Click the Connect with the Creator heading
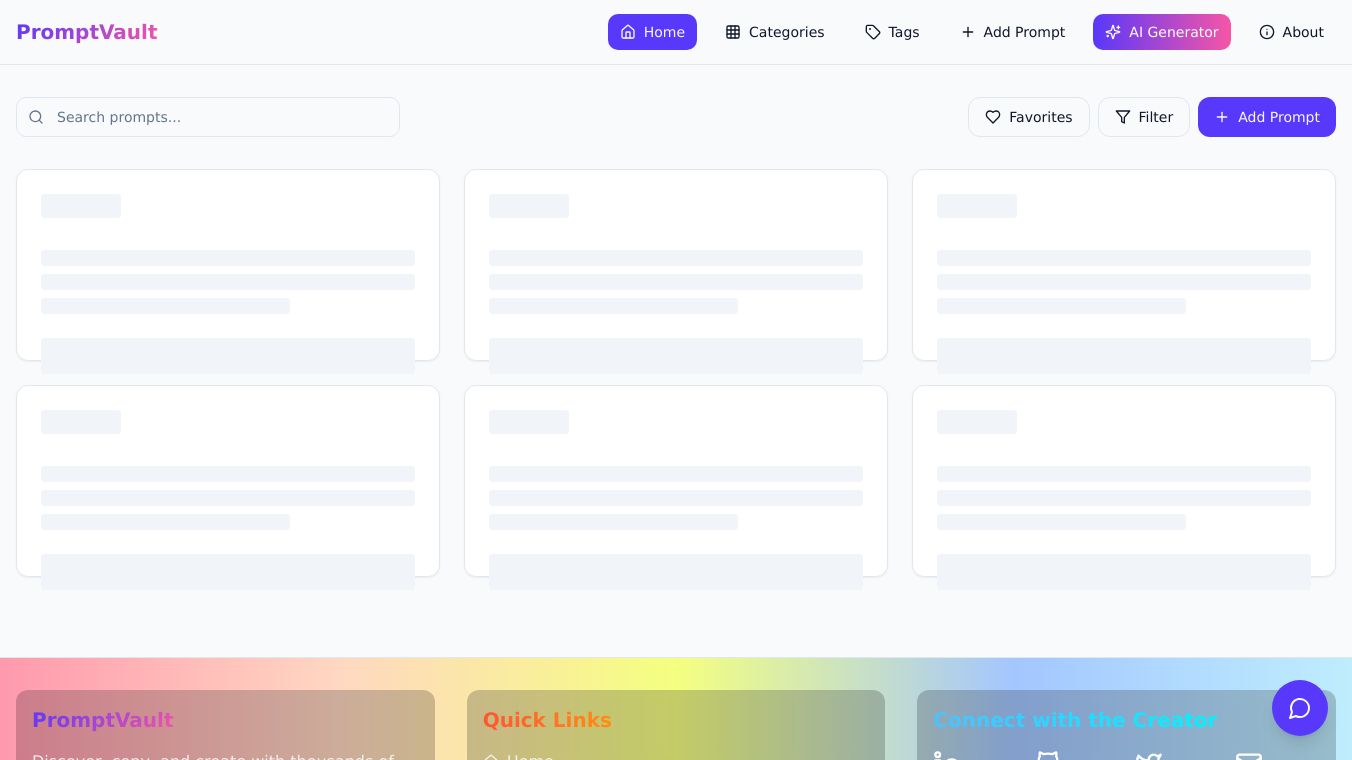Image resolution: width=1352 pixels, height=760 pixels. (1075, 720)
